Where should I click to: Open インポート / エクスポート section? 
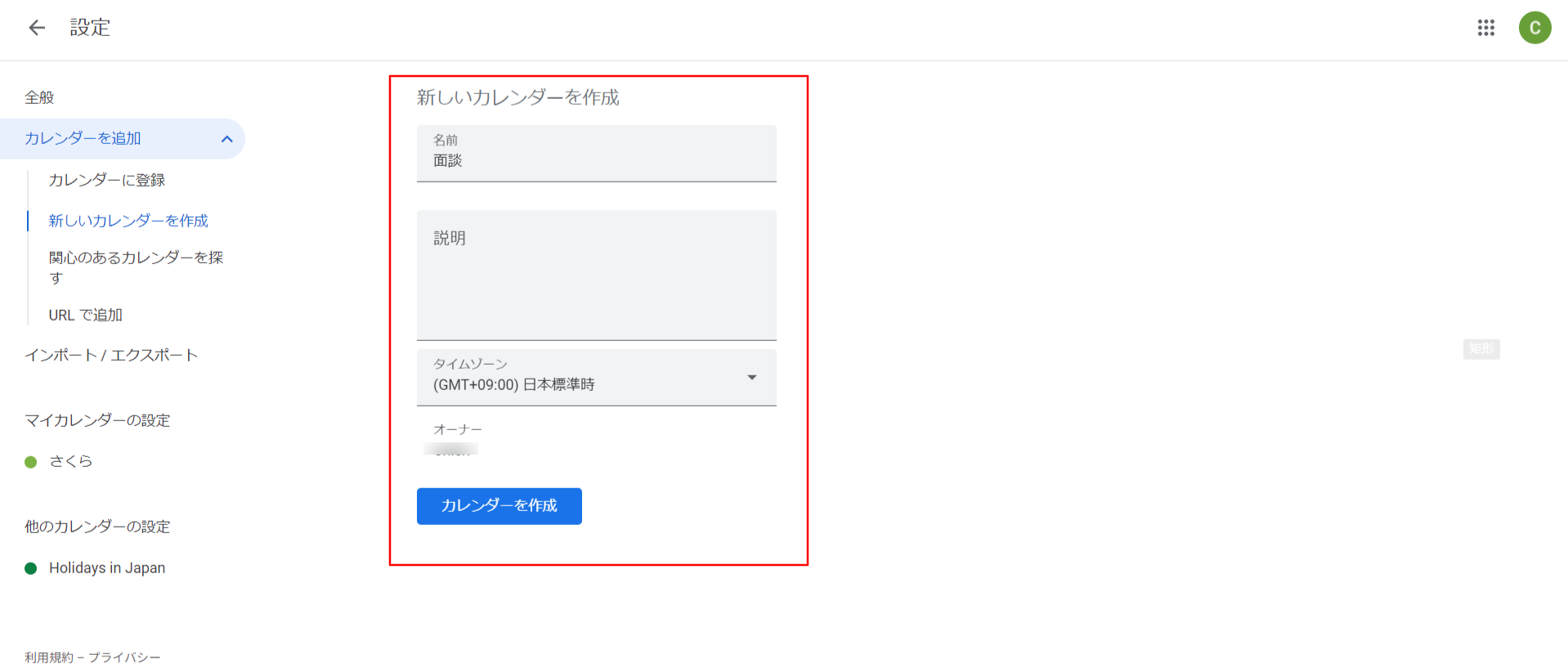click(111, 356)
